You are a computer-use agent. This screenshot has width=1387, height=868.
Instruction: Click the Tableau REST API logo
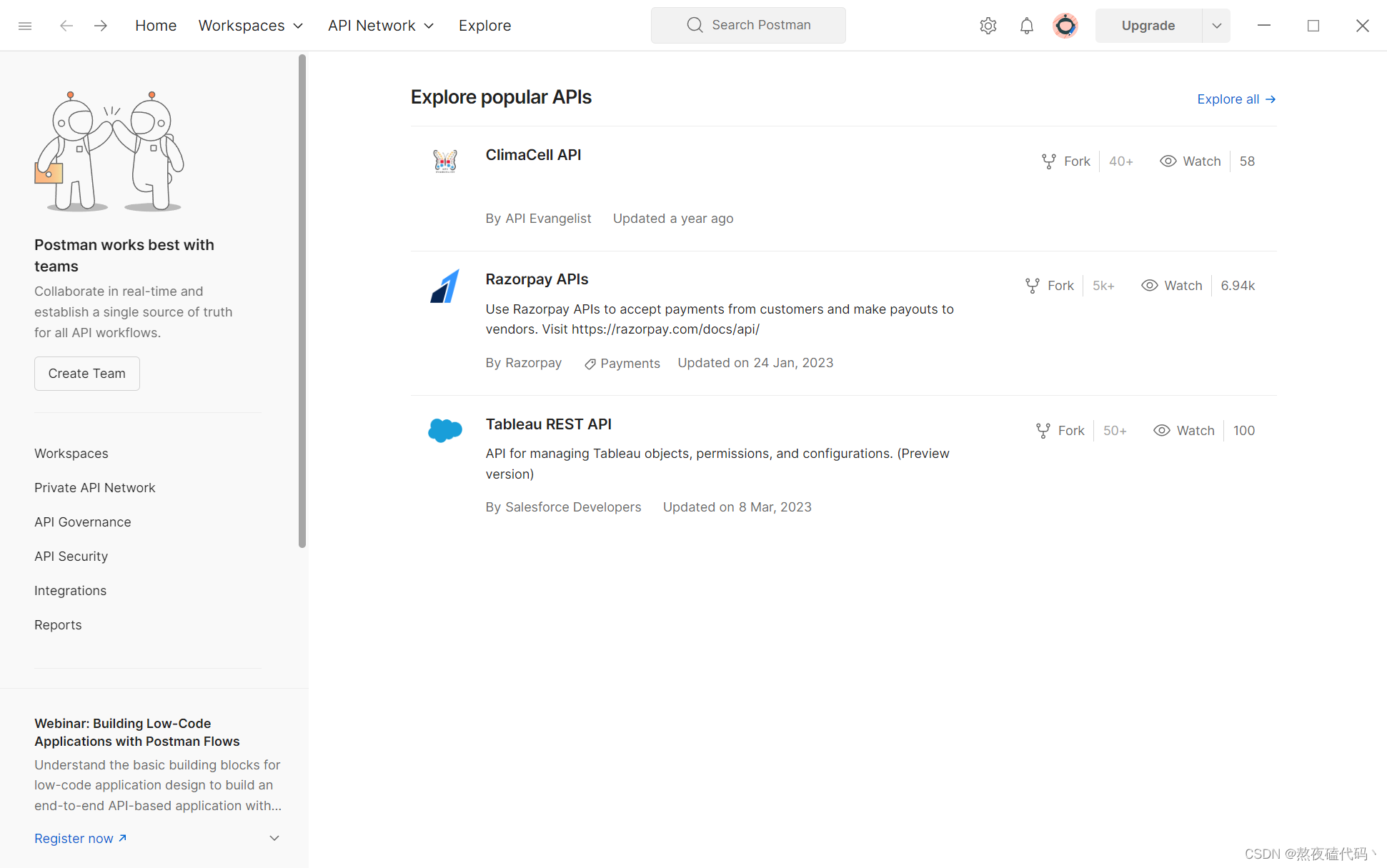(x=444, y=430)
